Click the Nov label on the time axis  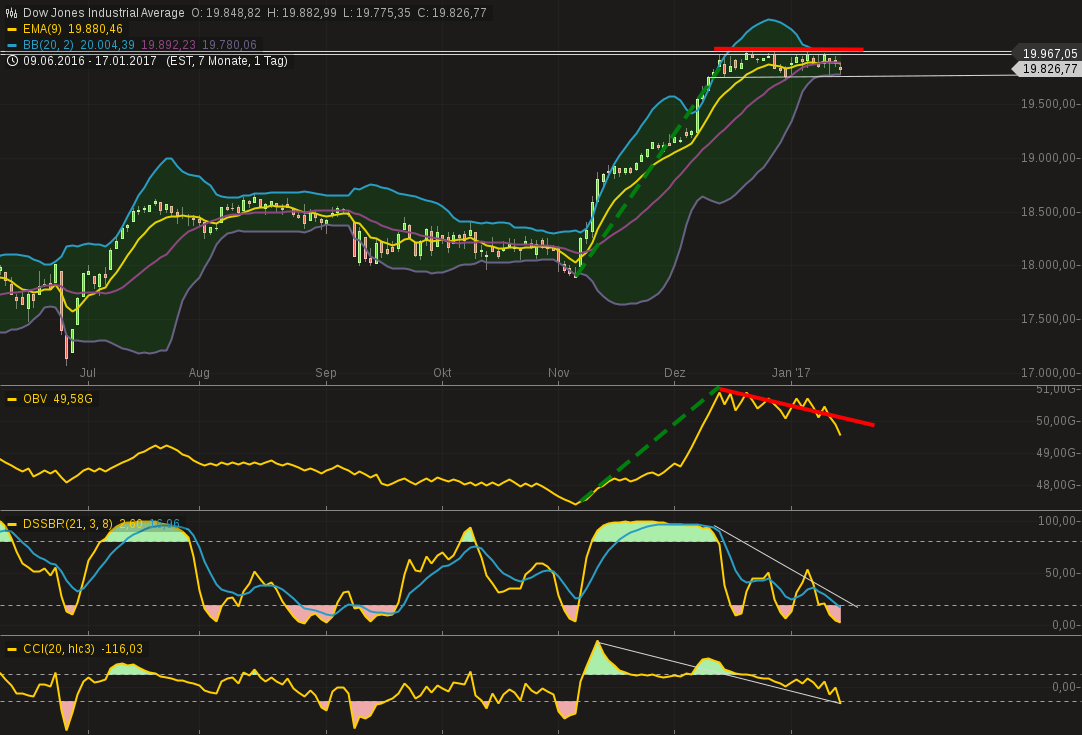[558, 372]
